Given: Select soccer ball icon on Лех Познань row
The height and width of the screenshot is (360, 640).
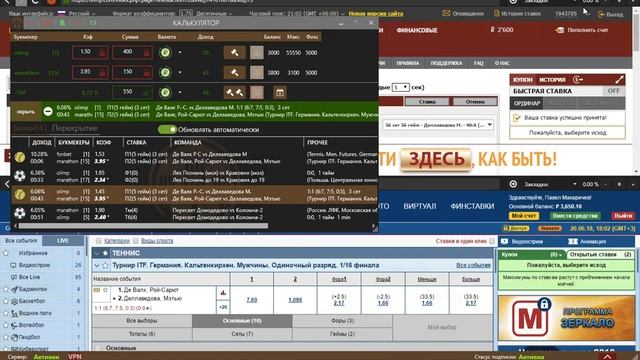Looking at the screenshot, I should (x=20, y=176).
